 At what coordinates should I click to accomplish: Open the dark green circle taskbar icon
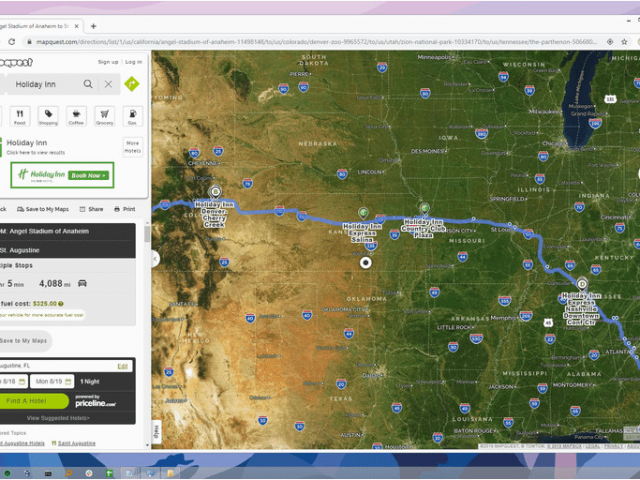pos(7,473)
